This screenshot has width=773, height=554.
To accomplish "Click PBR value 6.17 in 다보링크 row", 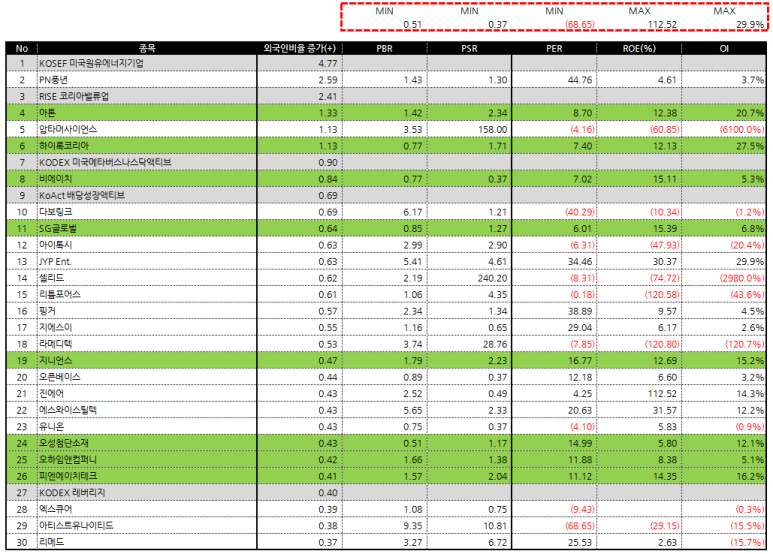I will tap(413, 212).
